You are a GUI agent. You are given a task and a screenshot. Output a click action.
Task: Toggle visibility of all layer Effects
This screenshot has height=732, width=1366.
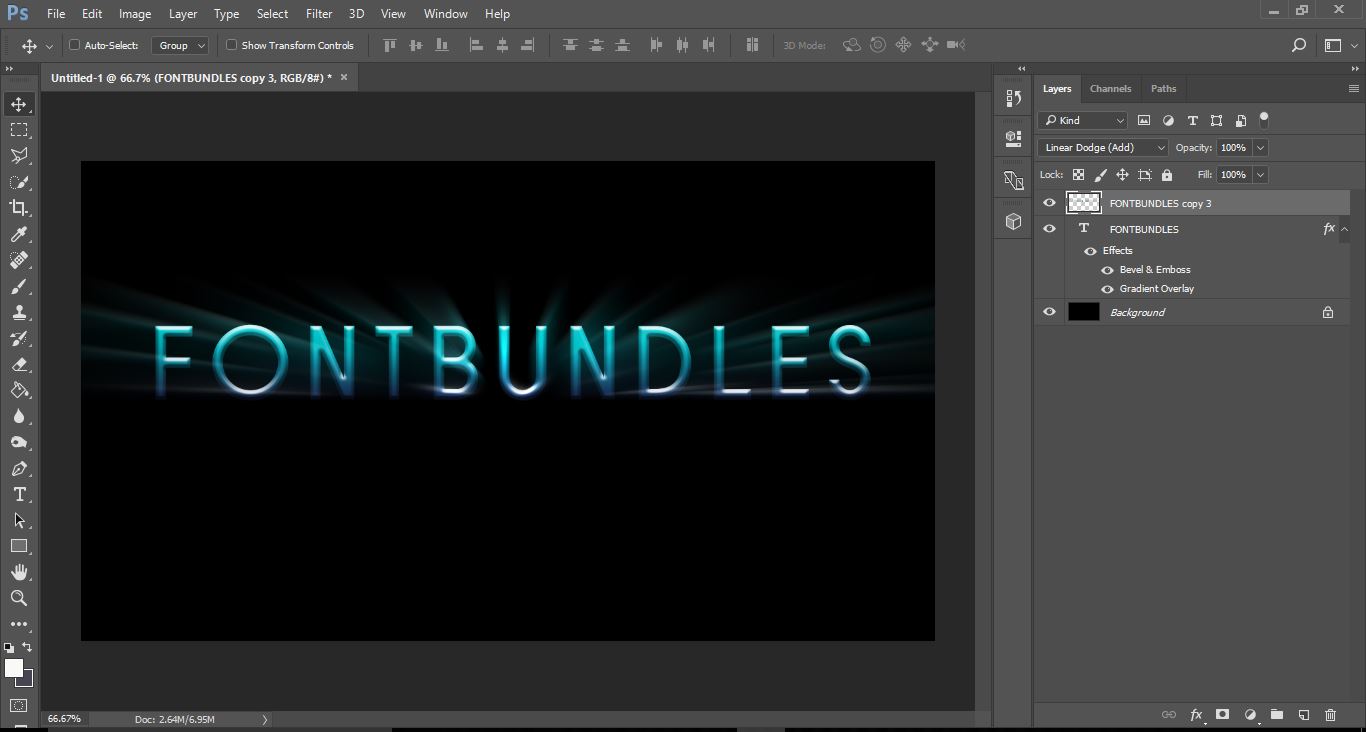pos(1090,251)
